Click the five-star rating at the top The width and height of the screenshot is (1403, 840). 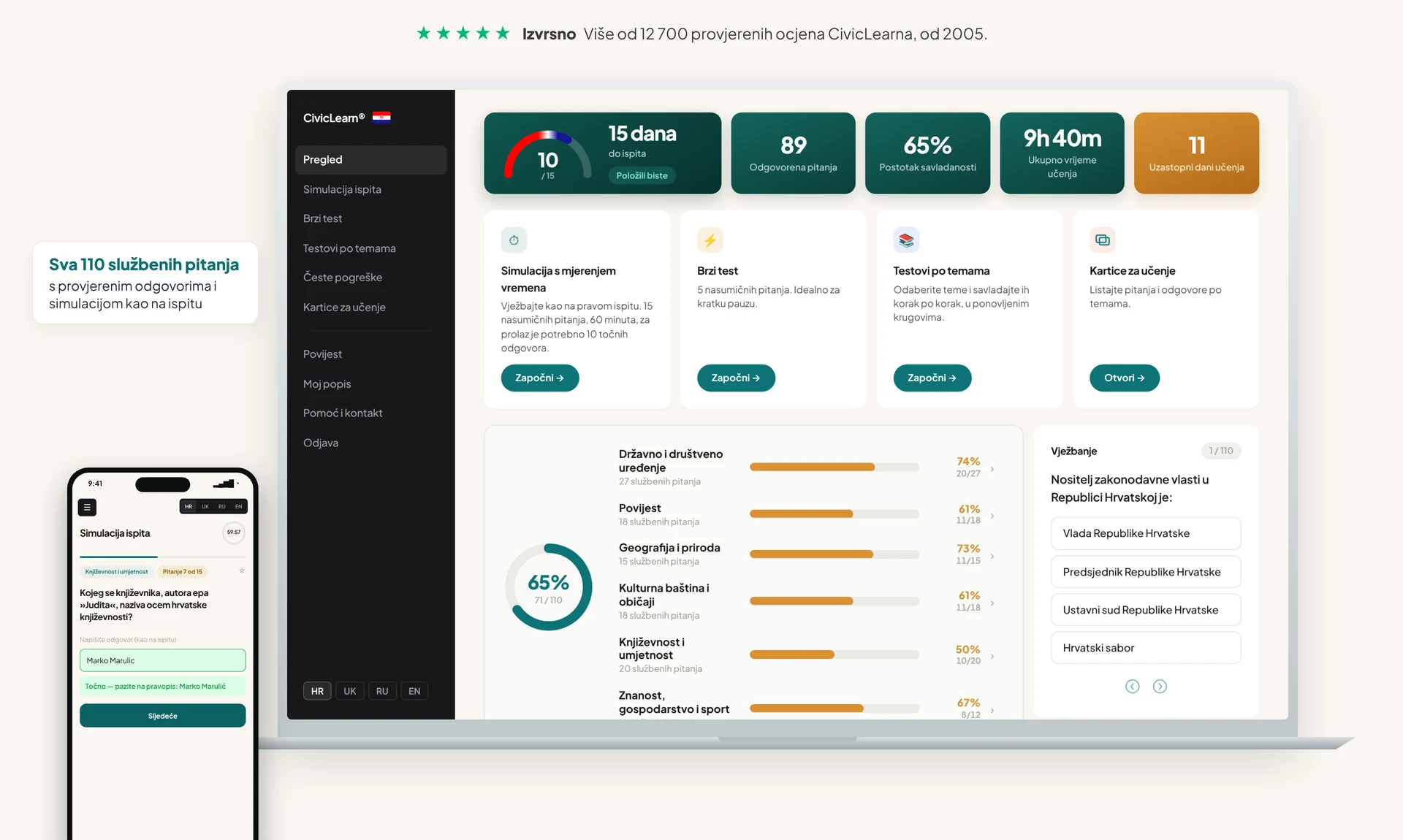point(463,33)
